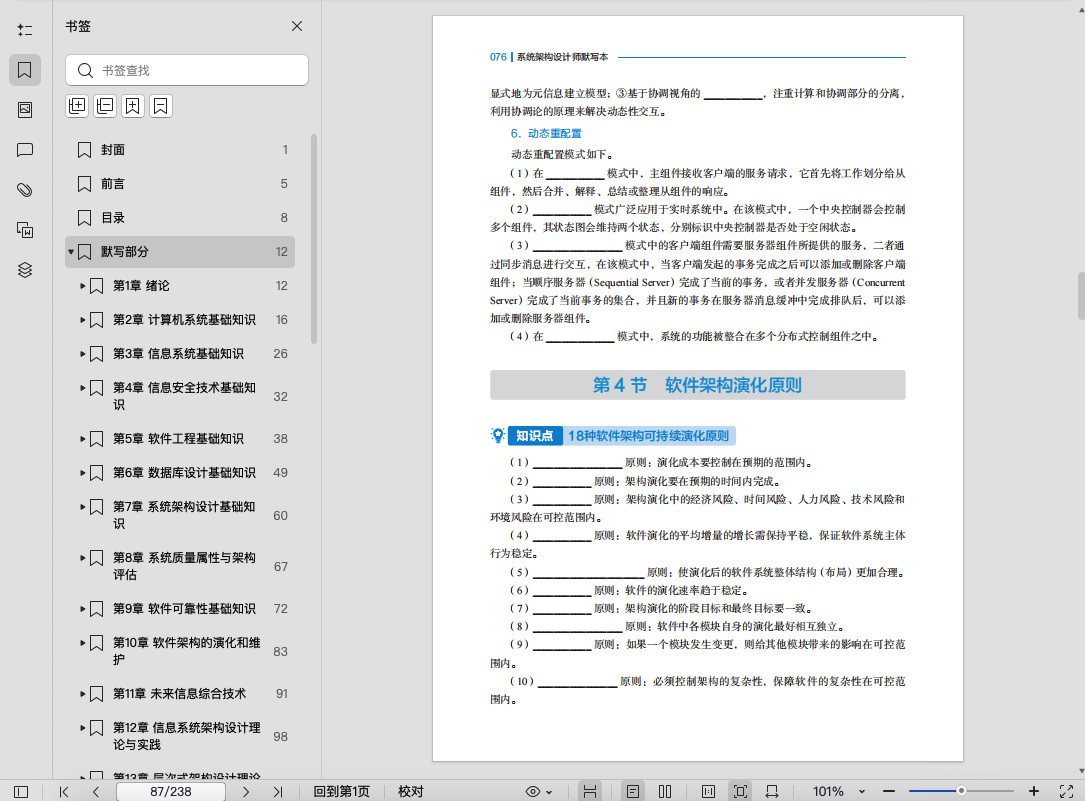Open the attachments paperclip icon
The width and height of the screenshot is (1085, 801).
(x=25, y=190)
